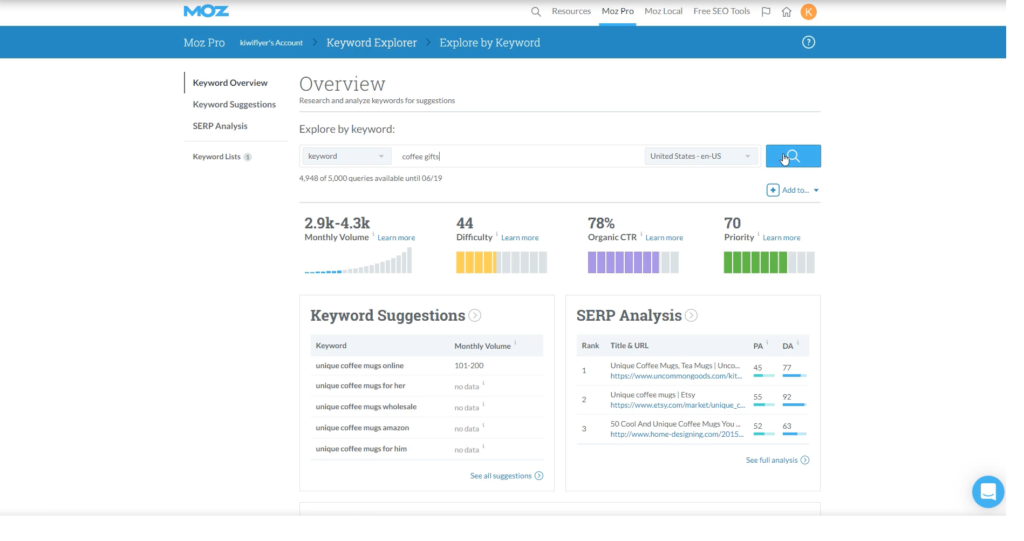Click the Keyword Suggestions heading
This screenshot has width=1024, height=541.
[388, 316]
